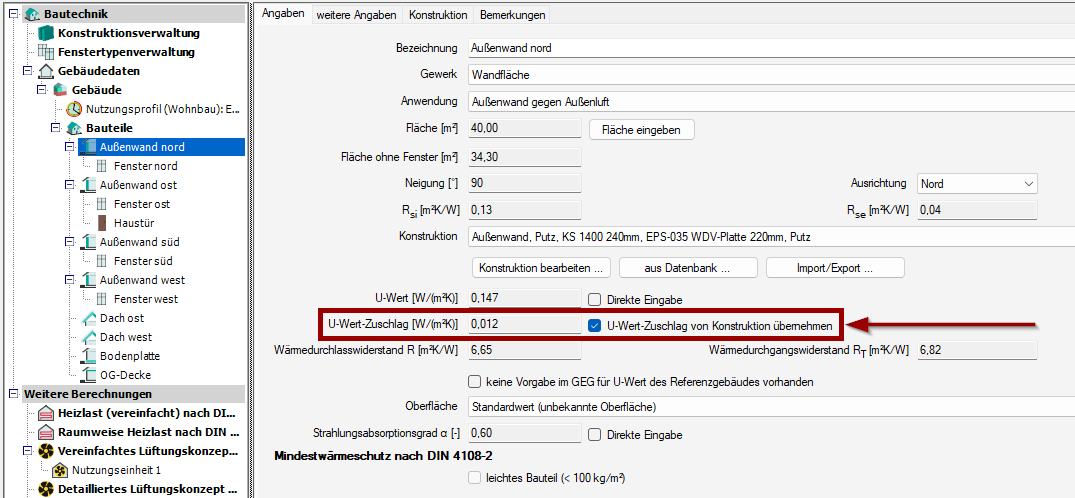This screenshot has width=1075, height=498.
Task: Click the Haustür door icon
Action: click(103, 223)
